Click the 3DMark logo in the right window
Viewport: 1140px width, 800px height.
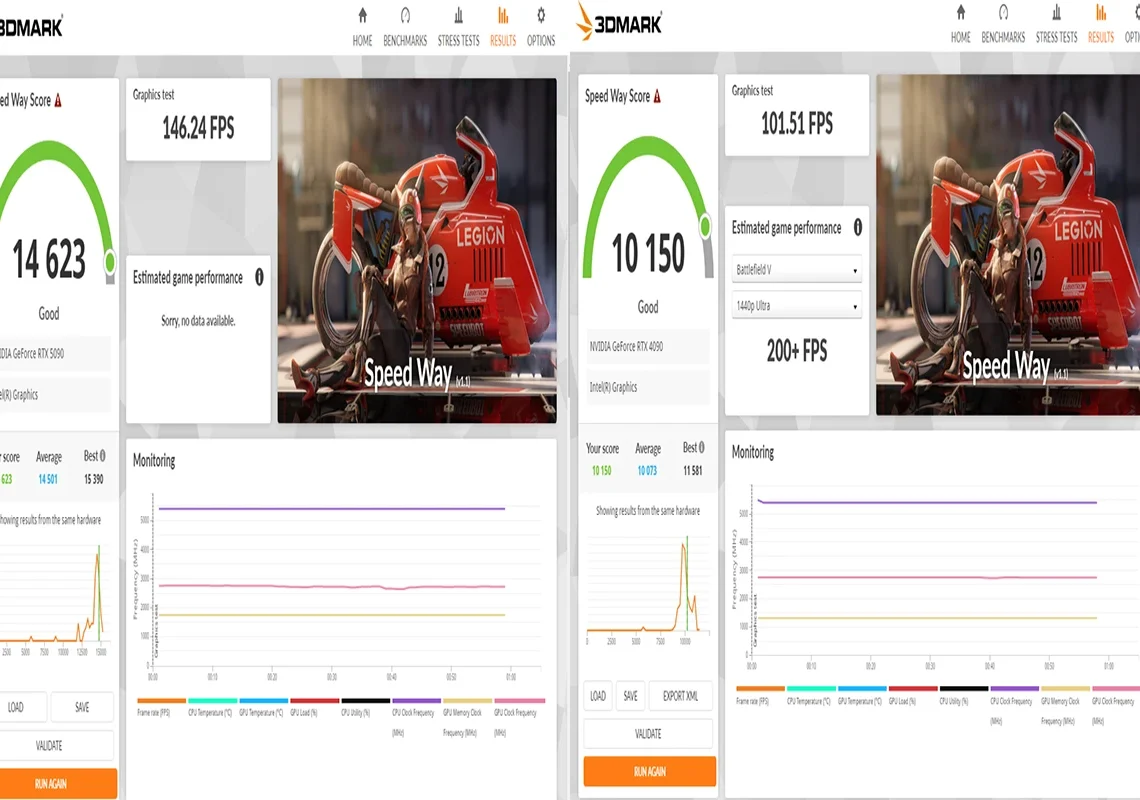coord(619,22)
